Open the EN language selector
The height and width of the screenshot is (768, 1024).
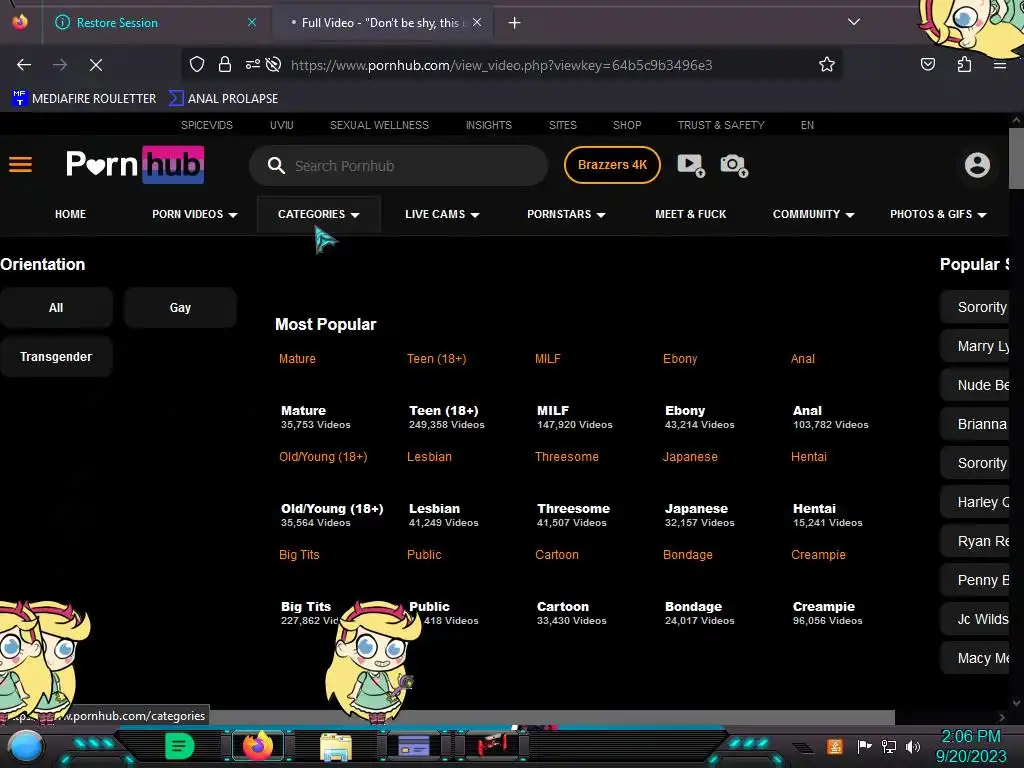click(x=807, y=125)
